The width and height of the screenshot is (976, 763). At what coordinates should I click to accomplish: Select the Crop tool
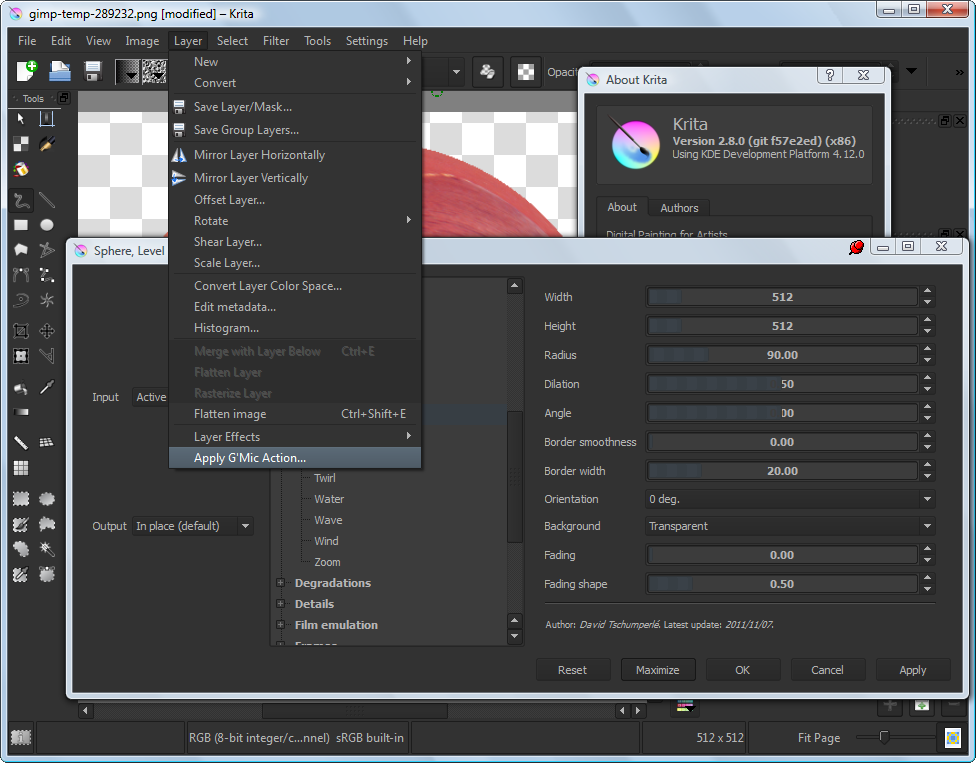pyautogui.click(x=21, y=330)
